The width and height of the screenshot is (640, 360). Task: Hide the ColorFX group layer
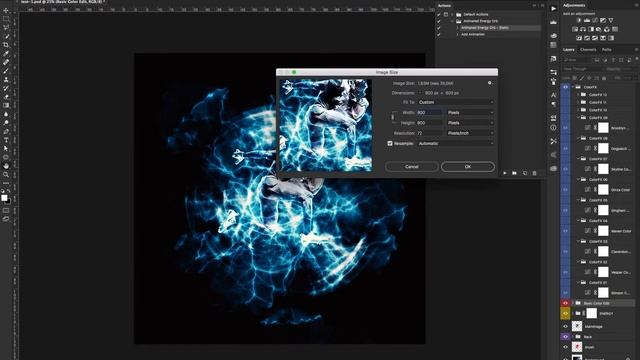tap(565, 87)
